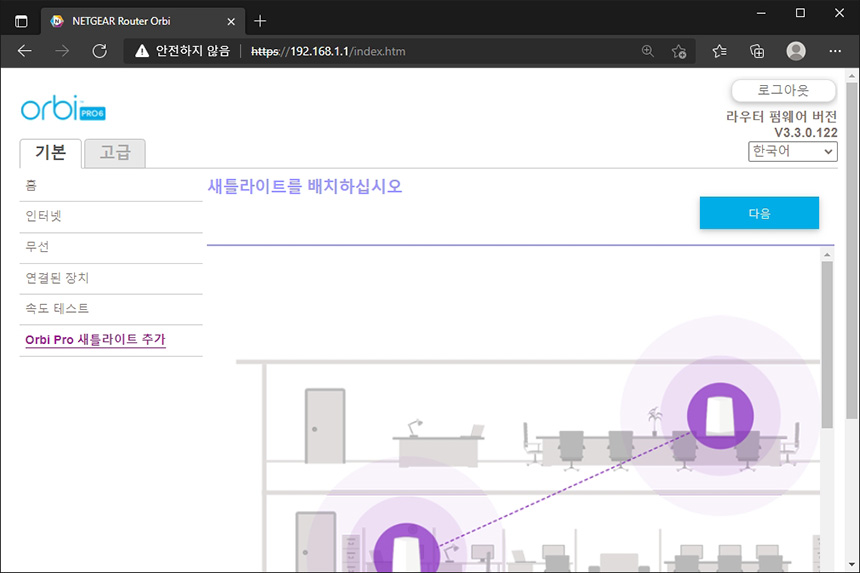The width and height of the screenshot is (860, 573).
Task: Click the inner content scrollbar up arrow
Action: point(827,255)
